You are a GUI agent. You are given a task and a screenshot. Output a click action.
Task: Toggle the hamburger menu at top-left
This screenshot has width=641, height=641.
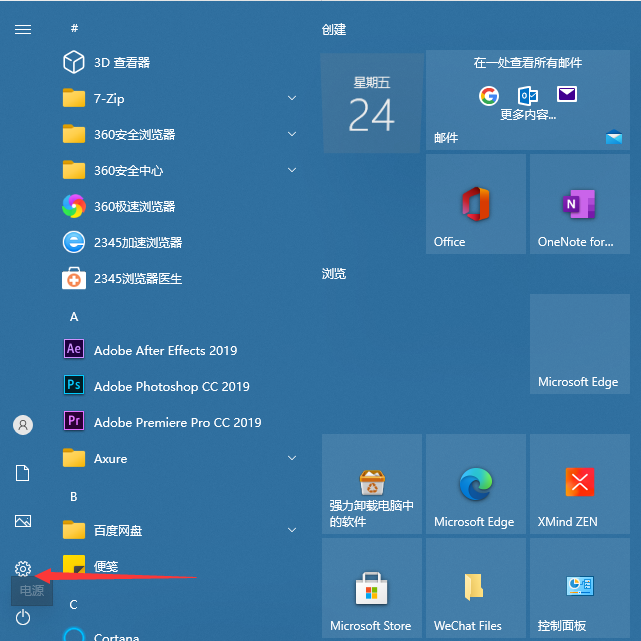click(23, 29)
